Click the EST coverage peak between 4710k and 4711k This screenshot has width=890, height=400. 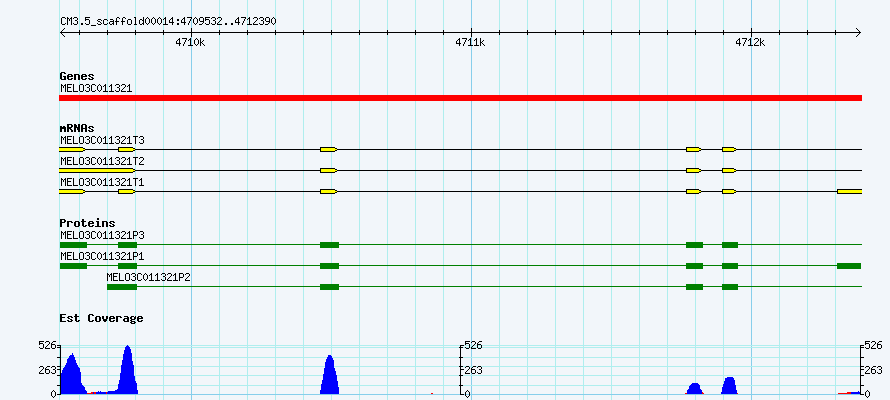[x=329, y=374]
